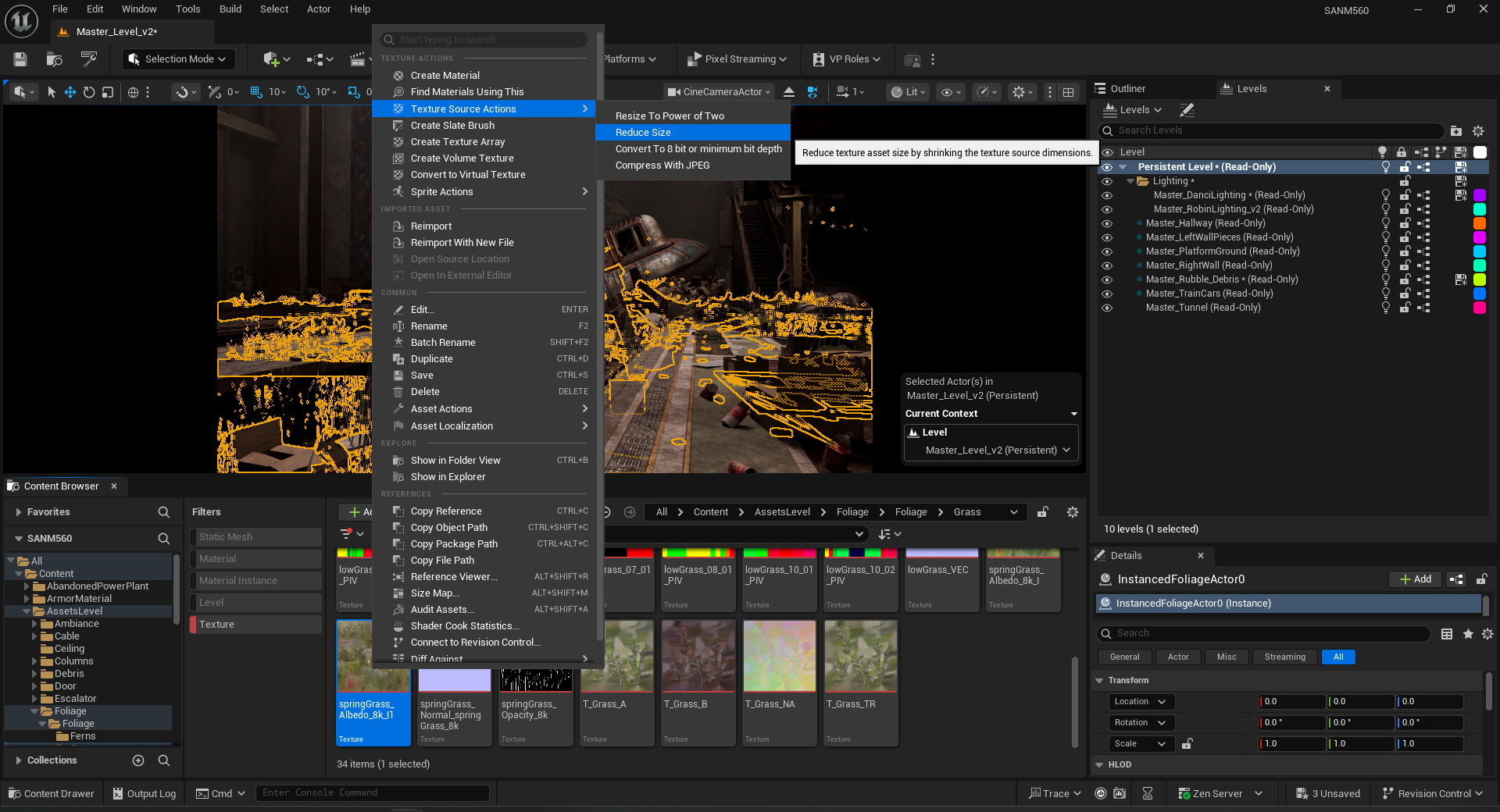The image size is (1500, 812).
Task: Open the Location type dropdown
Action: [1140, 702]
